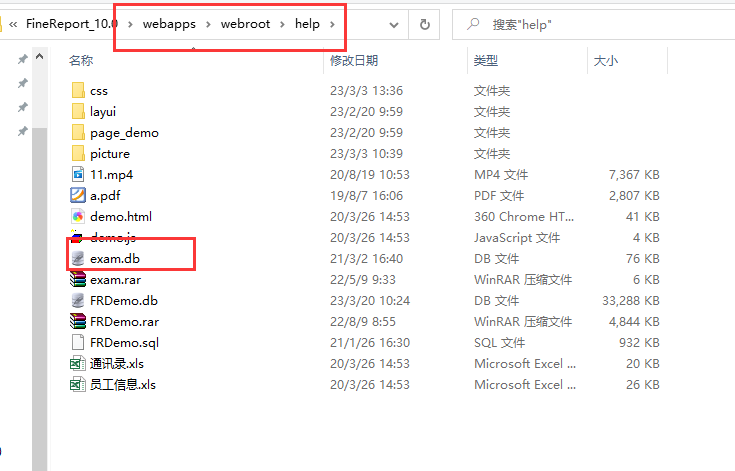Expand the chevron after webroot breadcrumb
The height and width of the screenshot is (471, 735).
point(282,24)
